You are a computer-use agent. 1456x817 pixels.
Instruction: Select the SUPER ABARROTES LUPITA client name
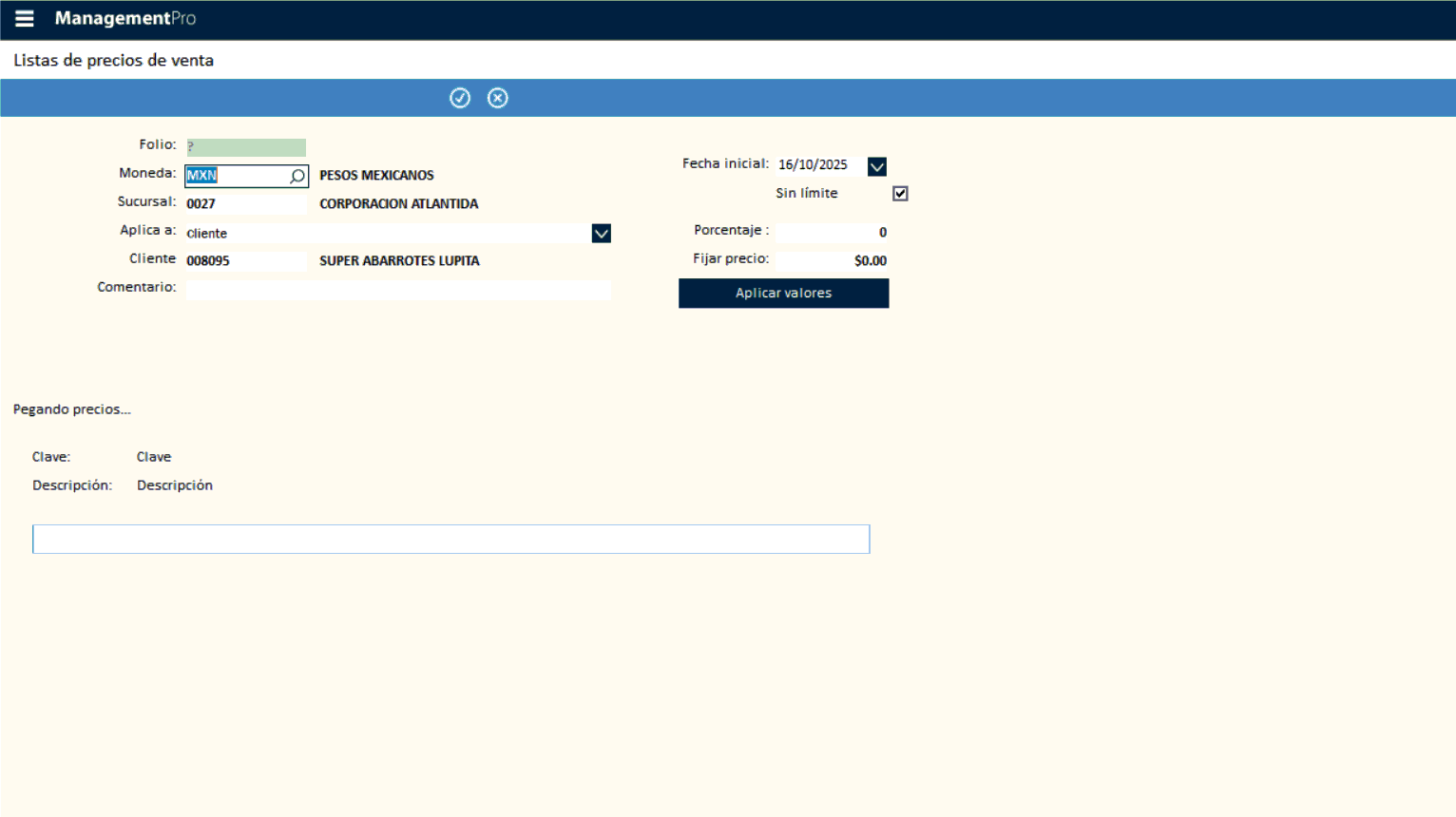point(399,261)
